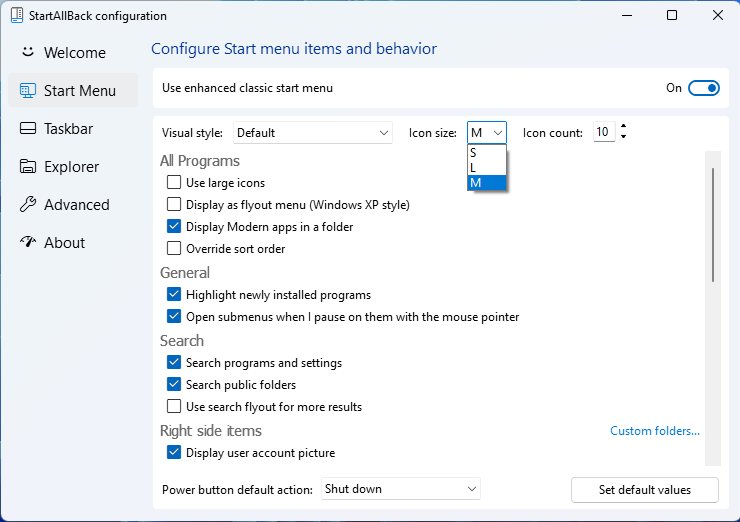Disable open submenus on mouse pause
This screenshot has height=522, width=740.
point(174,316)
